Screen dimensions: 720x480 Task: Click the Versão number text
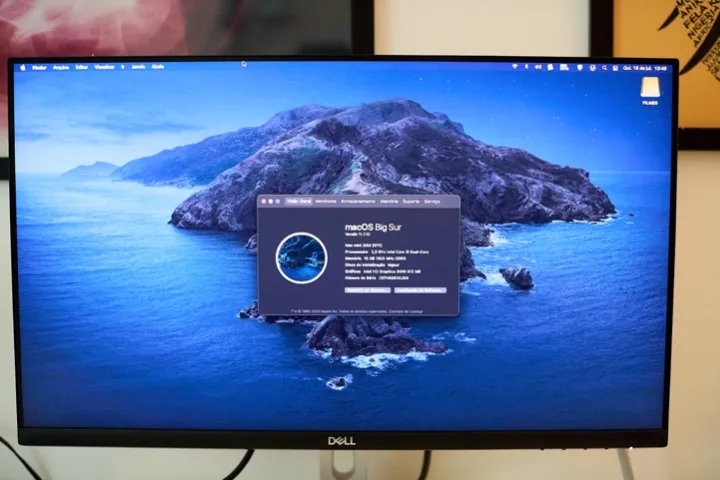click(x=358, y=234)
